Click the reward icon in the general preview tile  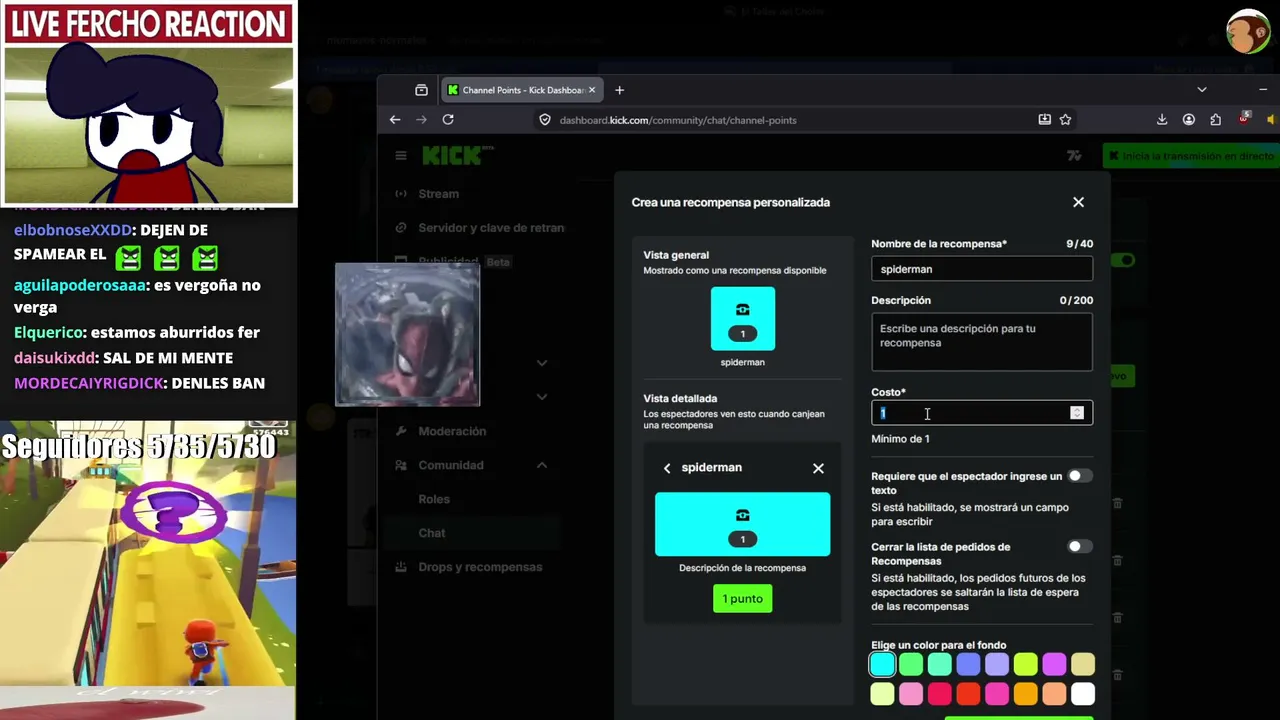pyautogui.click(x=742, y=310)
